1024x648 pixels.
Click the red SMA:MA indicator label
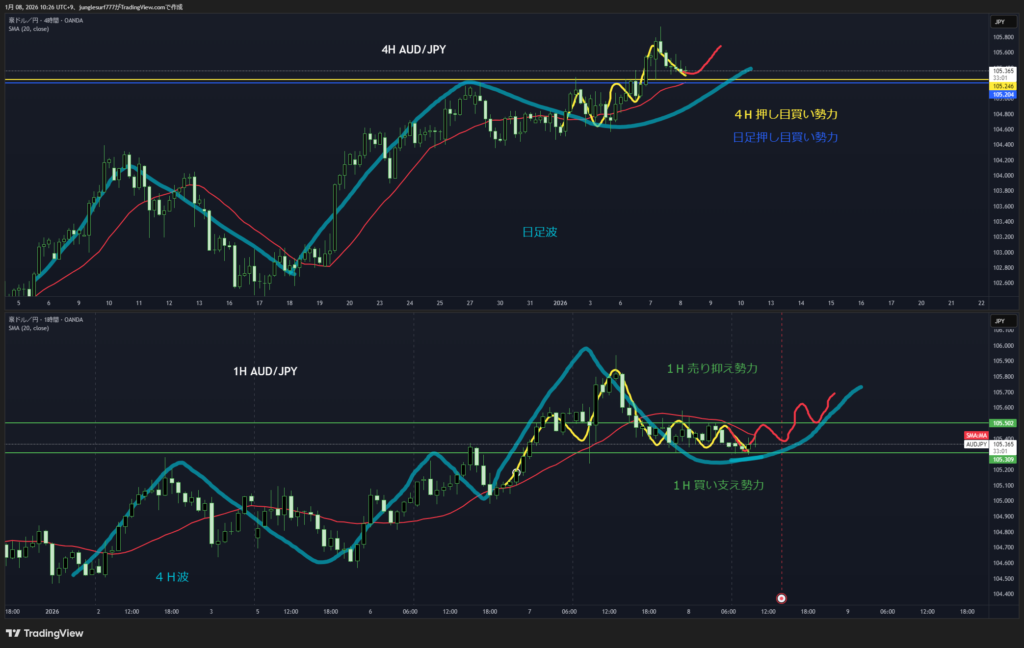(975, 436)
